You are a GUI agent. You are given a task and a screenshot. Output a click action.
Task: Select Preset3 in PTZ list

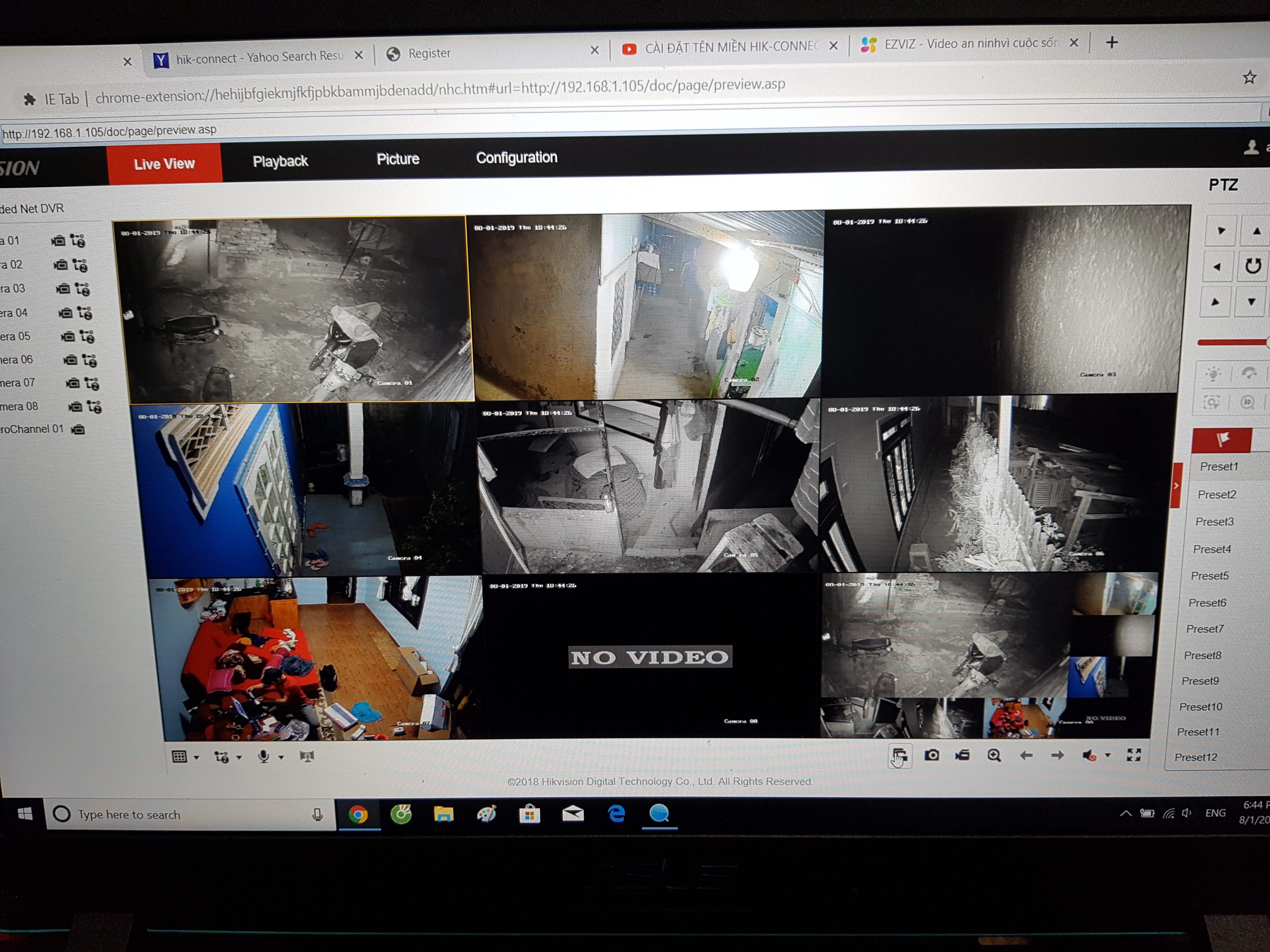click(x=1214, y=522)
